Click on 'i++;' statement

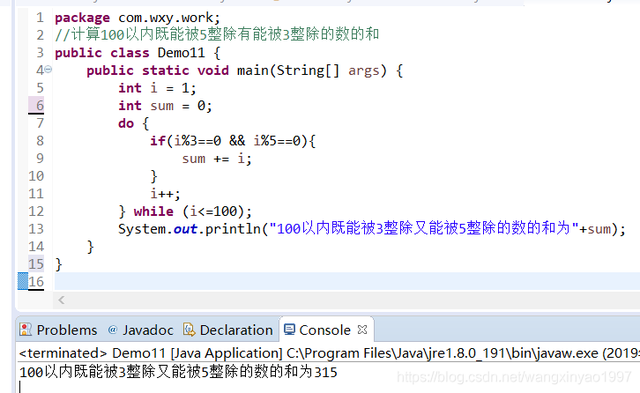165,194
